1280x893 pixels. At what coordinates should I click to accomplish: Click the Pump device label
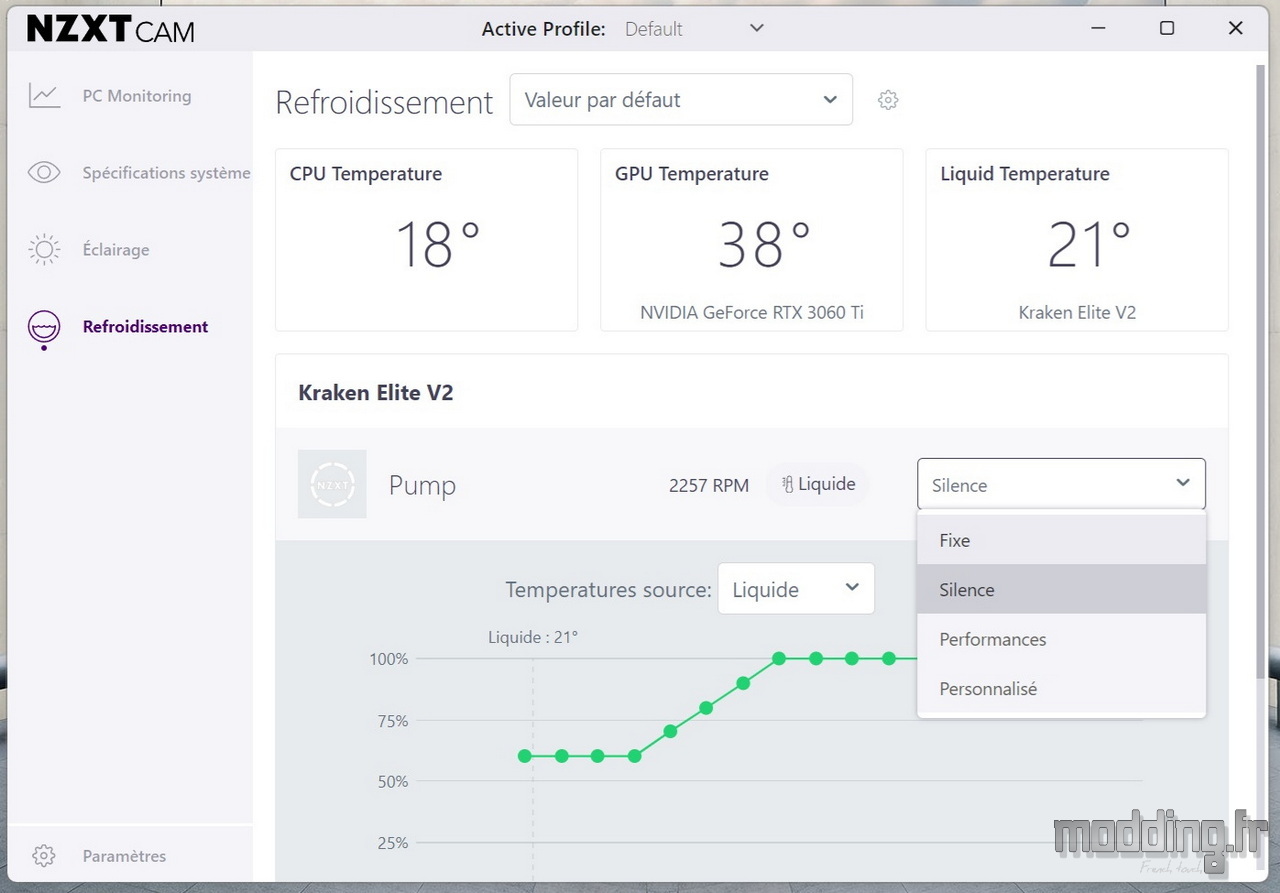click(422, 486)
